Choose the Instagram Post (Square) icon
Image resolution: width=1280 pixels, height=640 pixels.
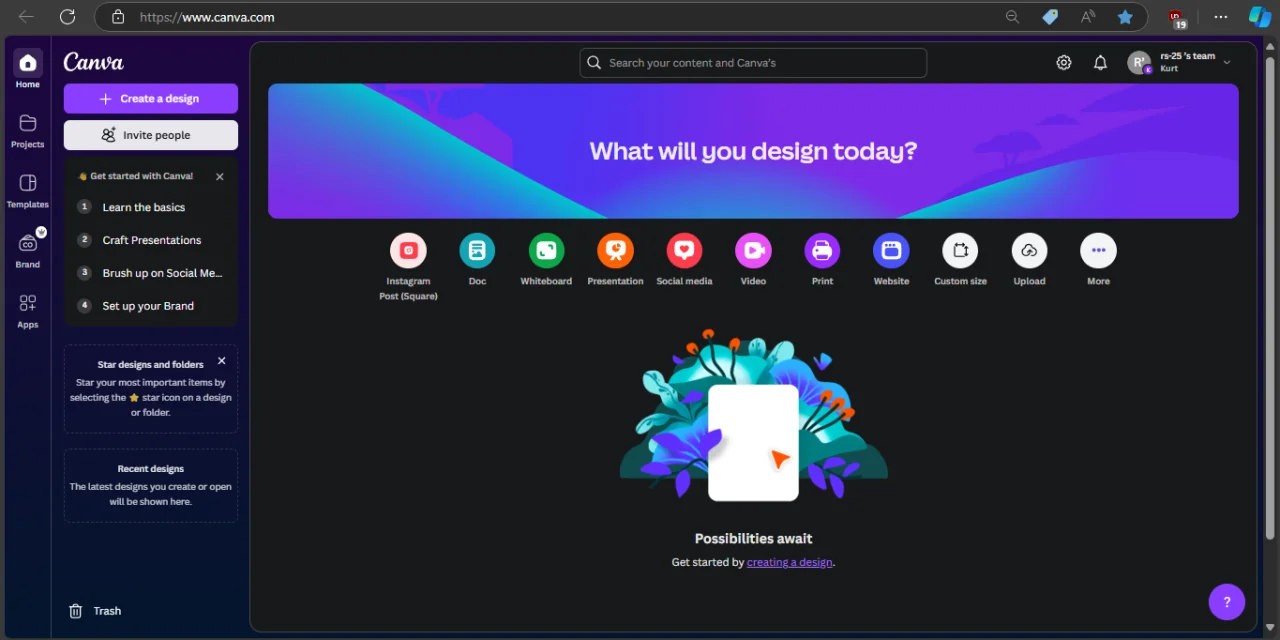[408, 250]
